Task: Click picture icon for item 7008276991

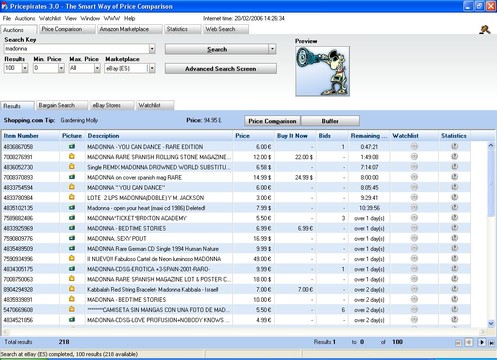Action: click(x=72, y=156)
